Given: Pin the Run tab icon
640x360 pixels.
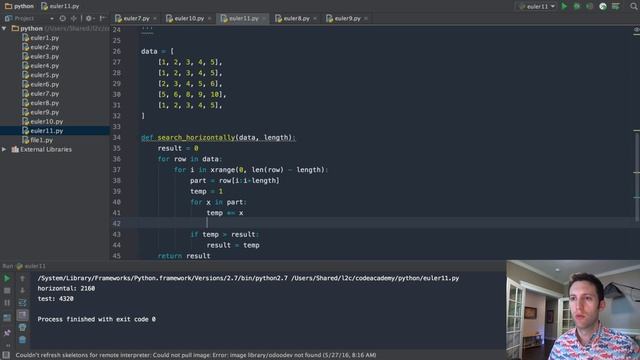Looking at the screenshot, I should (x=7, y=333).
